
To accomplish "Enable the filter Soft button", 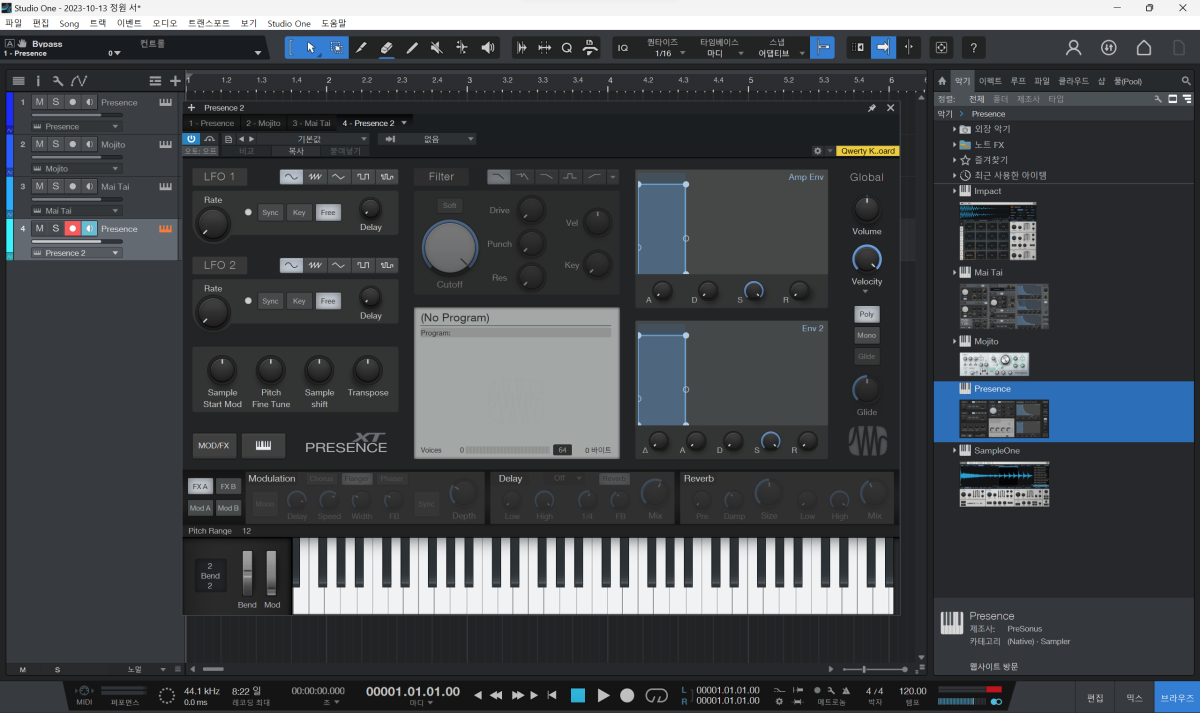I will pyautogui.click(x=449, y=205).
